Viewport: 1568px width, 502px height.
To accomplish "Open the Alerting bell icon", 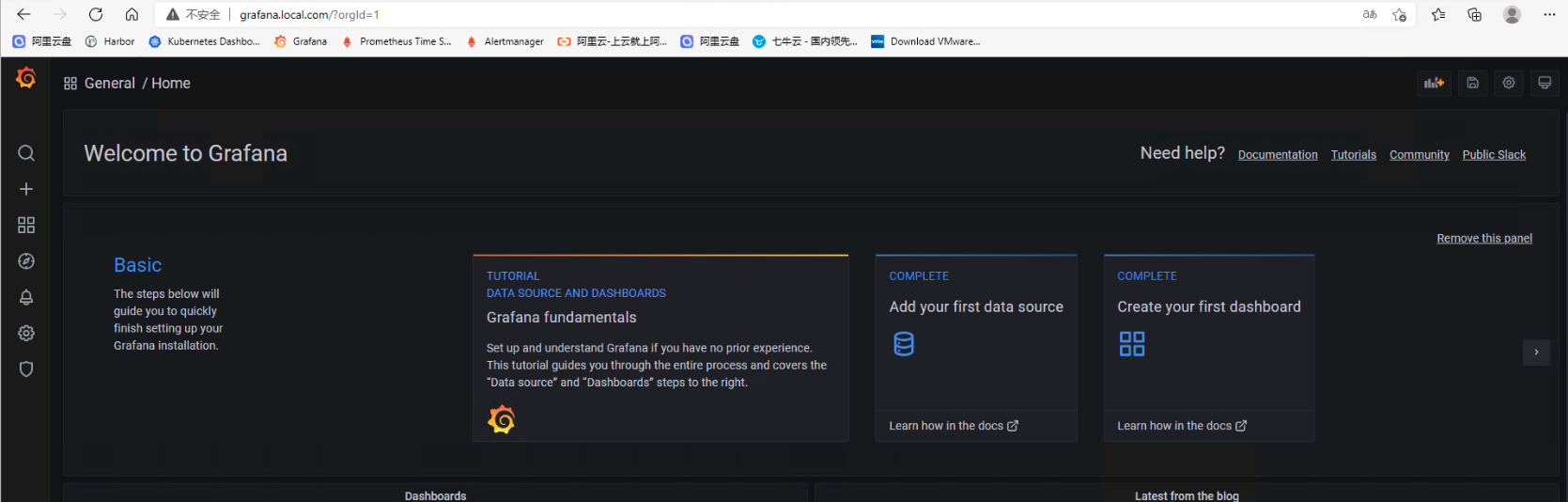I will coord(26,297).
